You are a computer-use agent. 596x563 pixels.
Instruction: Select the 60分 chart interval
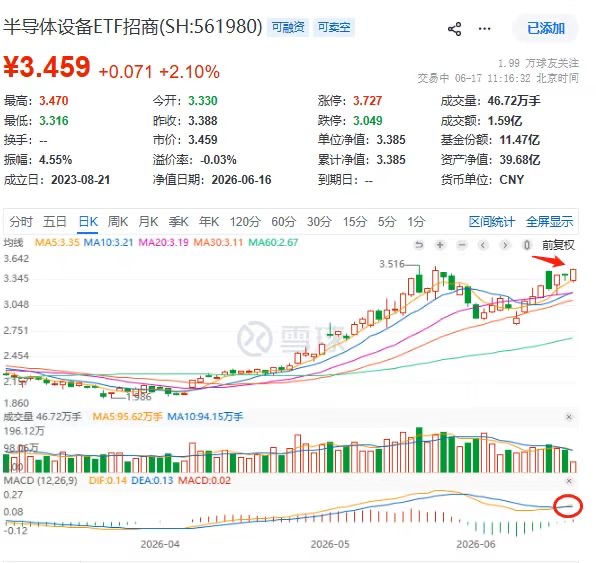point(284,222)
